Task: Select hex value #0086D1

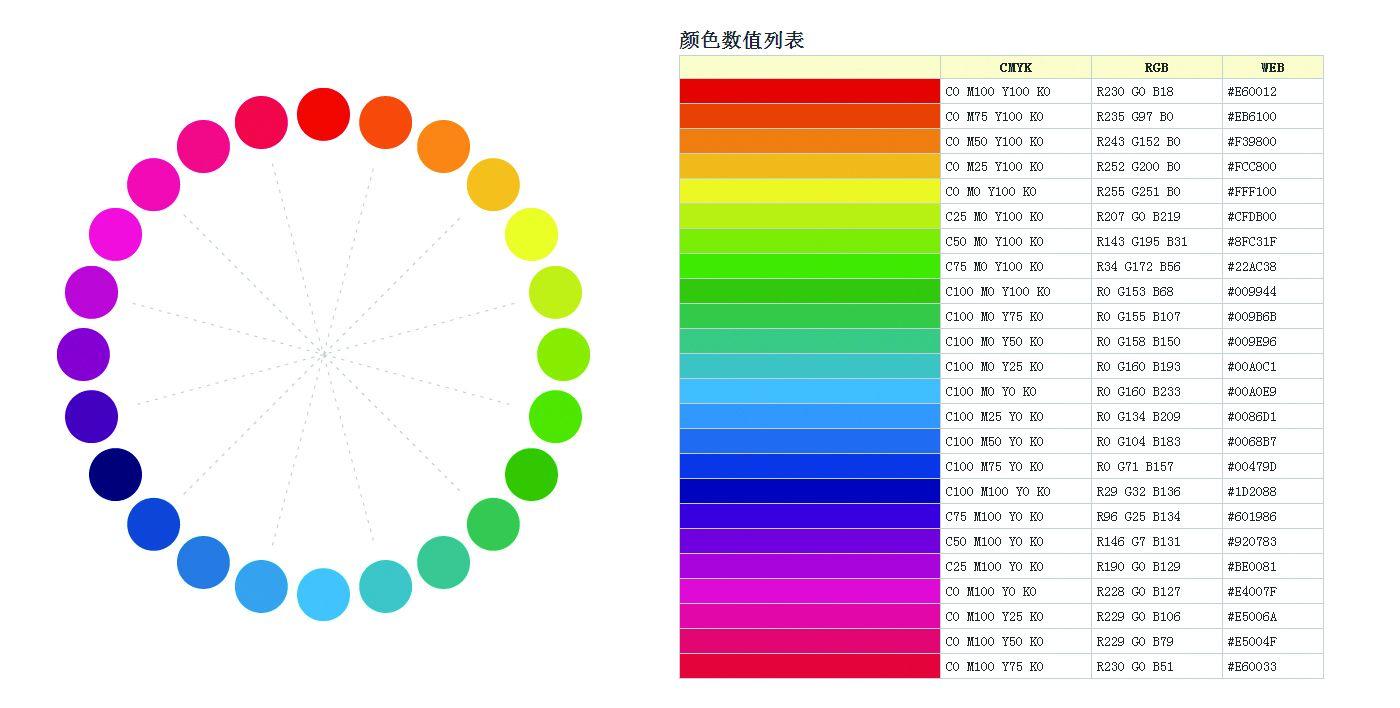Action: (x=1252, y=417)
